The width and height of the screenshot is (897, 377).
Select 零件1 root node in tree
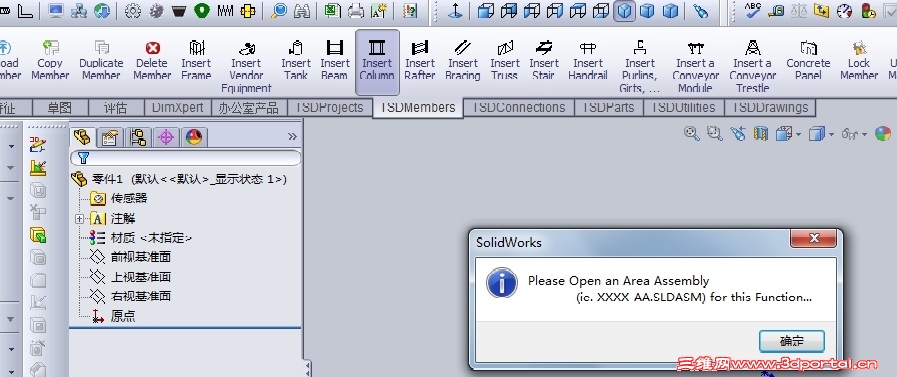178,180
